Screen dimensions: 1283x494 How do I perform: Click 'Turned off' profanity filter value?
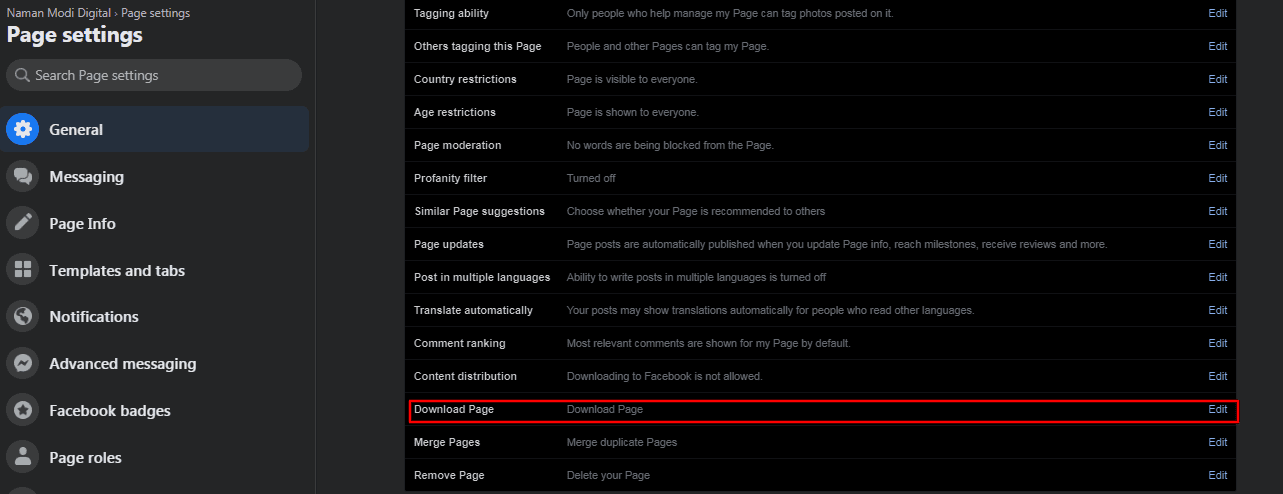coord(591,178)
